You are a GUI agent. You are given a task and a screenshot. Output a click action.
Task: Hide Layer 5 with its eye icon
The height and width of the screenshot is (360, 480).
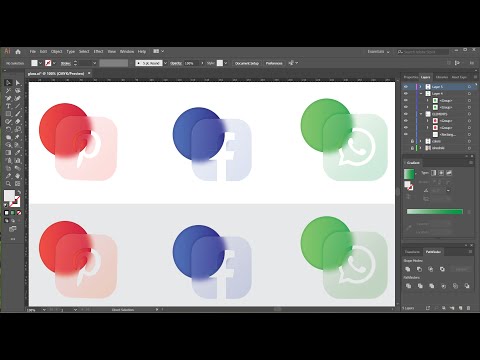(406, 87)
